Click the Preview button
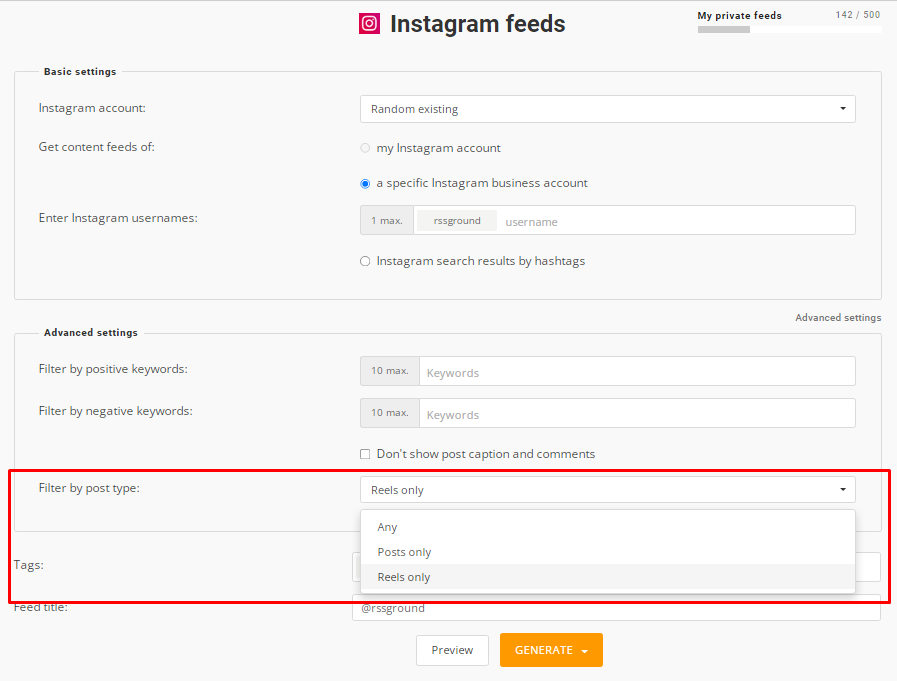897x681 pixels. click(x=453, y=650)
